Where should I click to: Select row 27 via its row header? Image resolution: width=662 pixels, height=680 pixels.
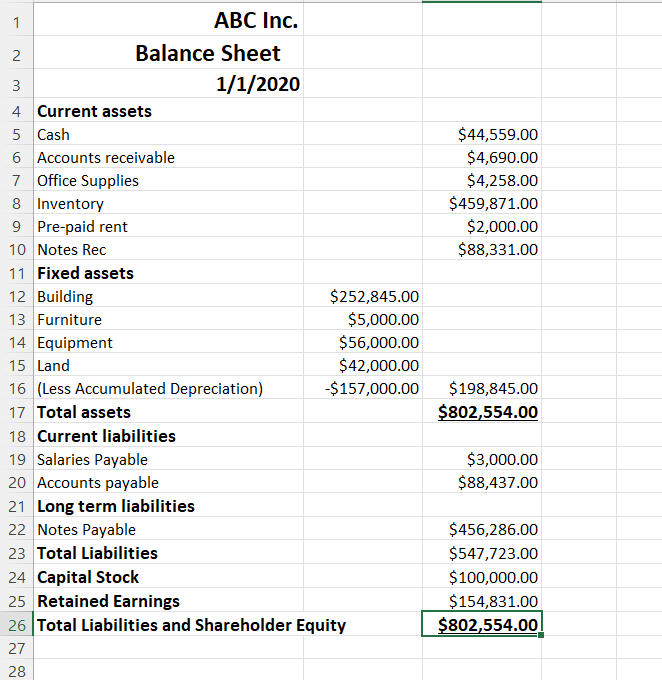(x=17, y=648)
